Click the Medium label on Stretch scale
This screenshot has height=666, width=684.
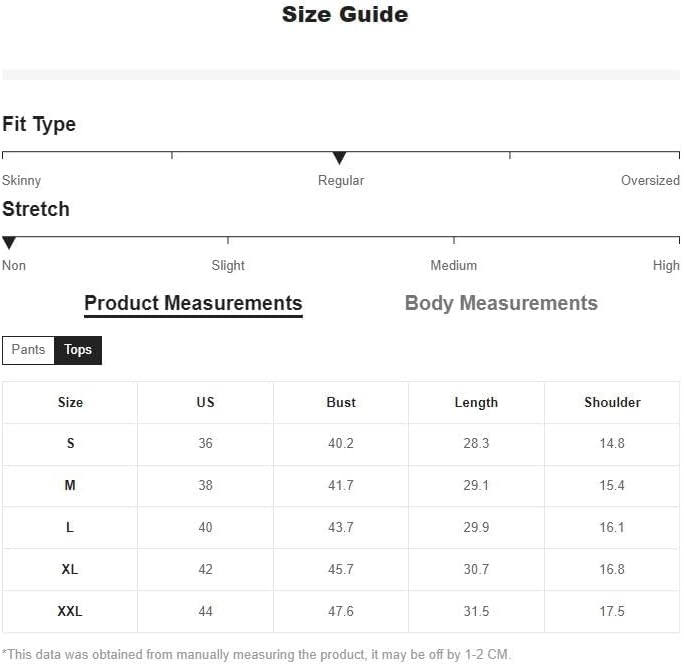coord(453,266)
